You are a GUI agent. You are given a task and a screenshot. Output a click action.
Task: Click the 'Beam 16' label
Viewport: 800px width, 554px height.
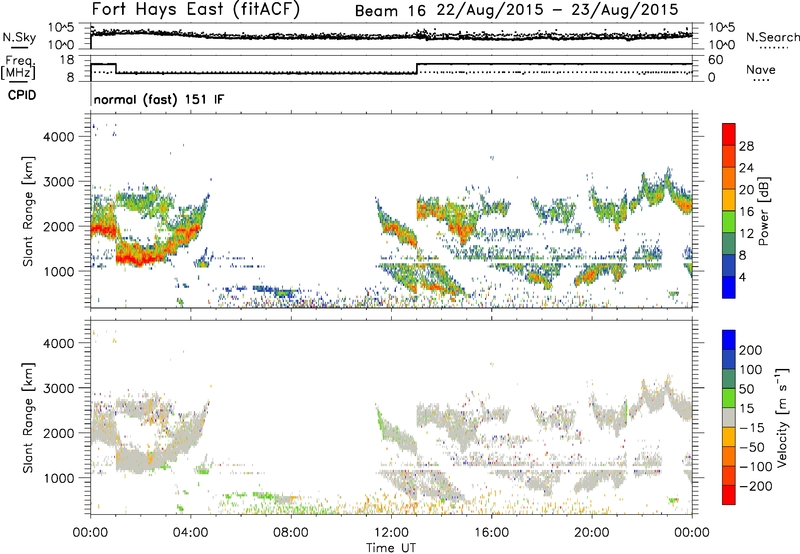tap(390, 11)
